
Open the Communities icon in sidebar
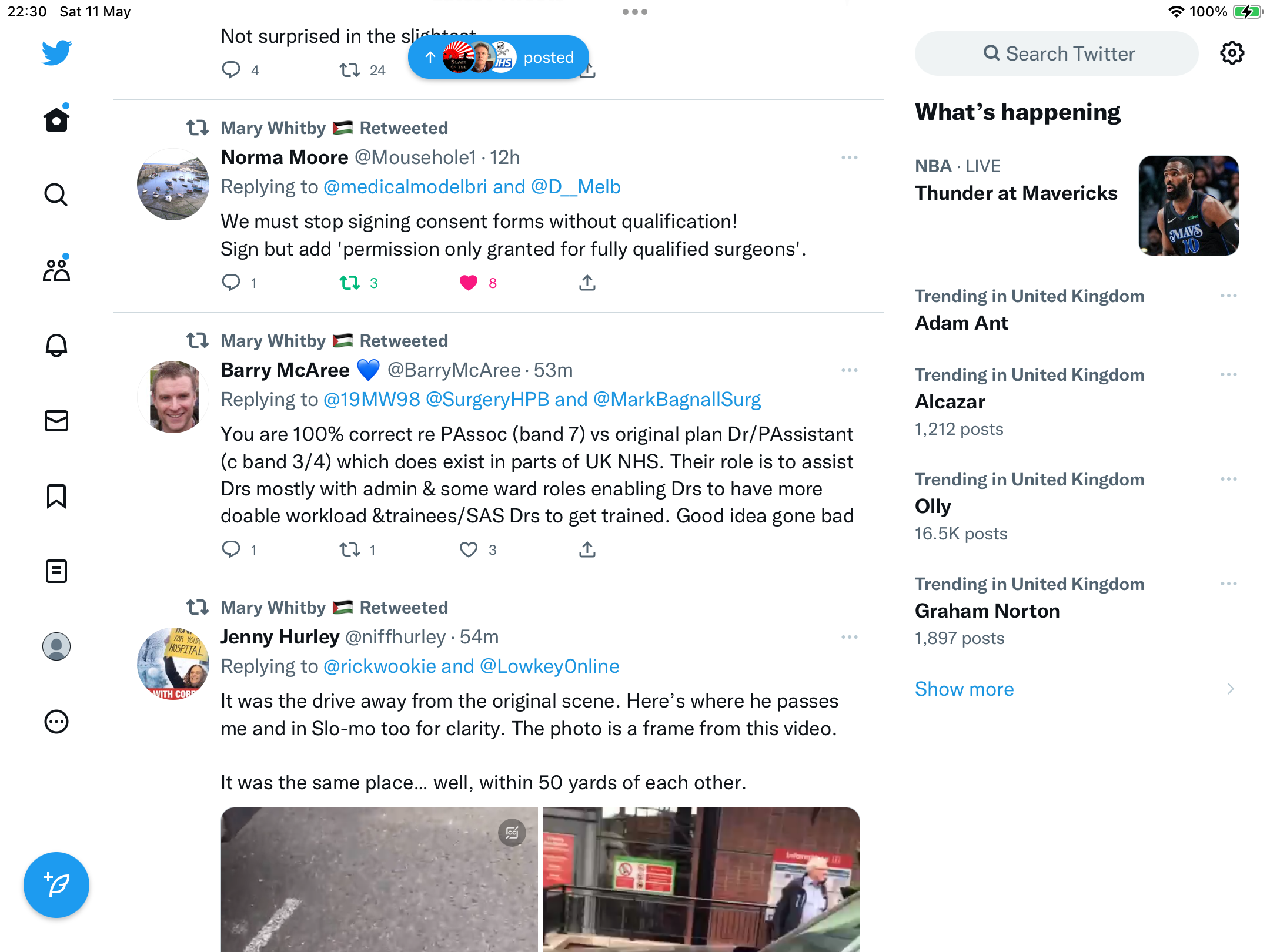coord(56,270)
